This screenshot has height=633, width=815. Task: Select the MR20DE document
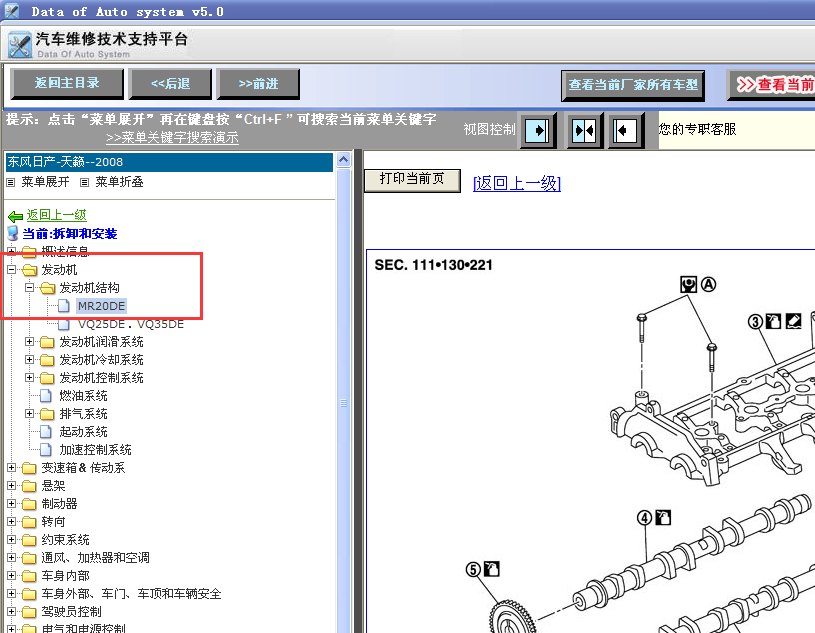tap(101, 306)
